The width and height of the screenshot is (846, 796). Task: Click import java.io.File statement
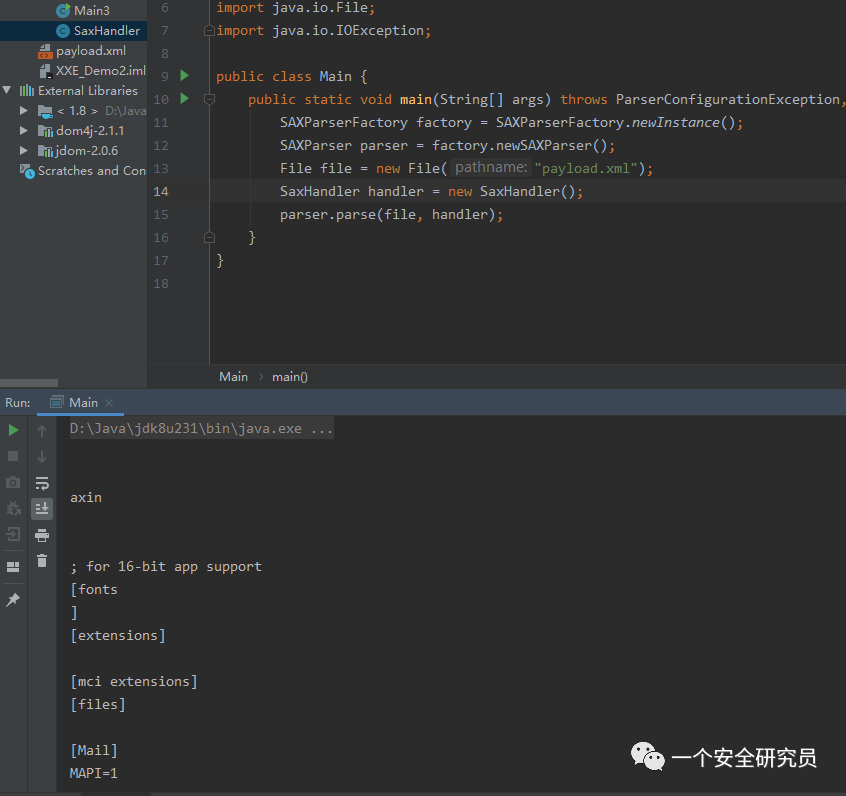[295, 8]
